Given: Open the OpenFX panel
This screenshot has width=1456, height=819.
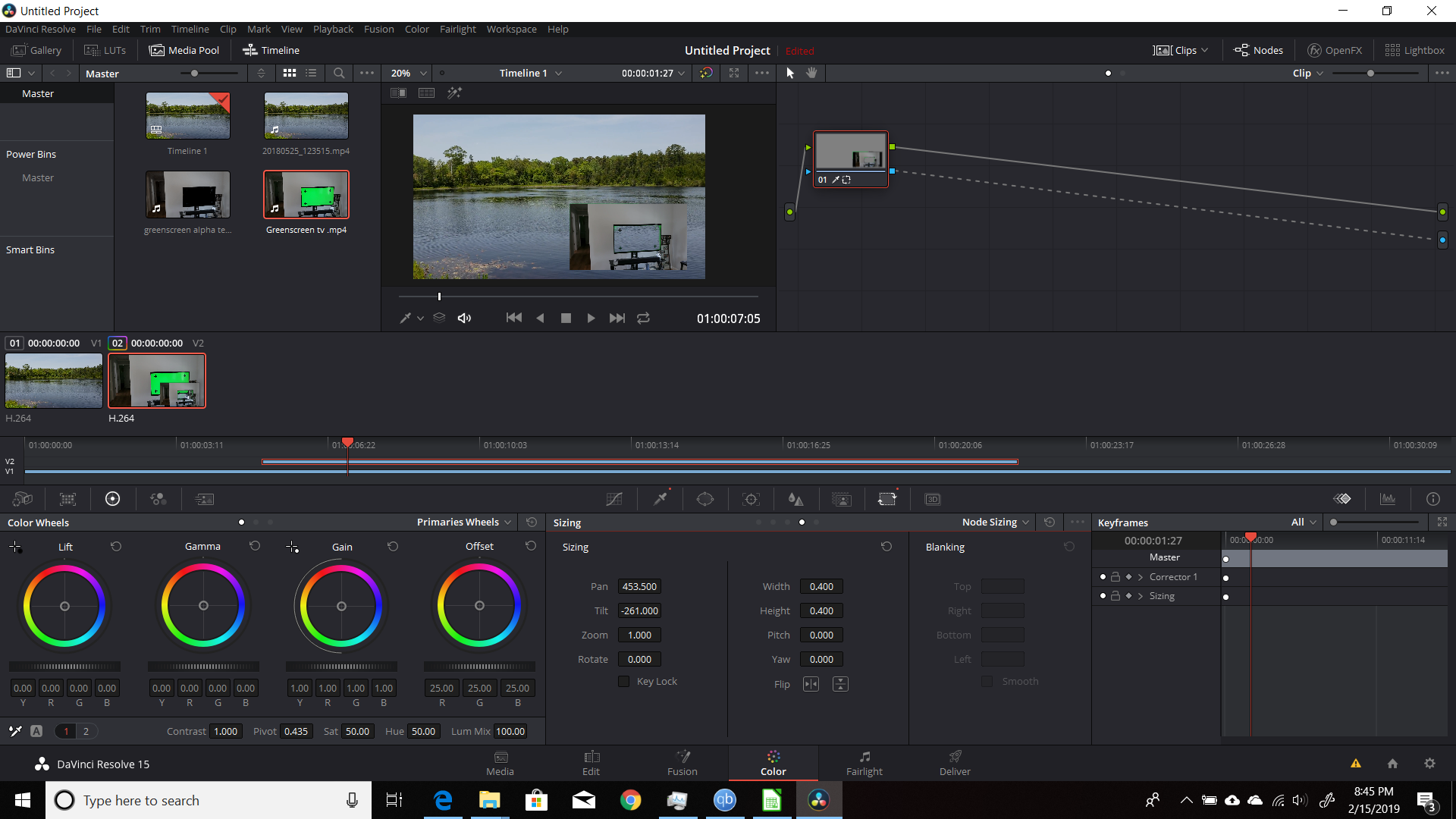Looking at the screenshot, I should pyautogui.click(x=1335, y=50).
